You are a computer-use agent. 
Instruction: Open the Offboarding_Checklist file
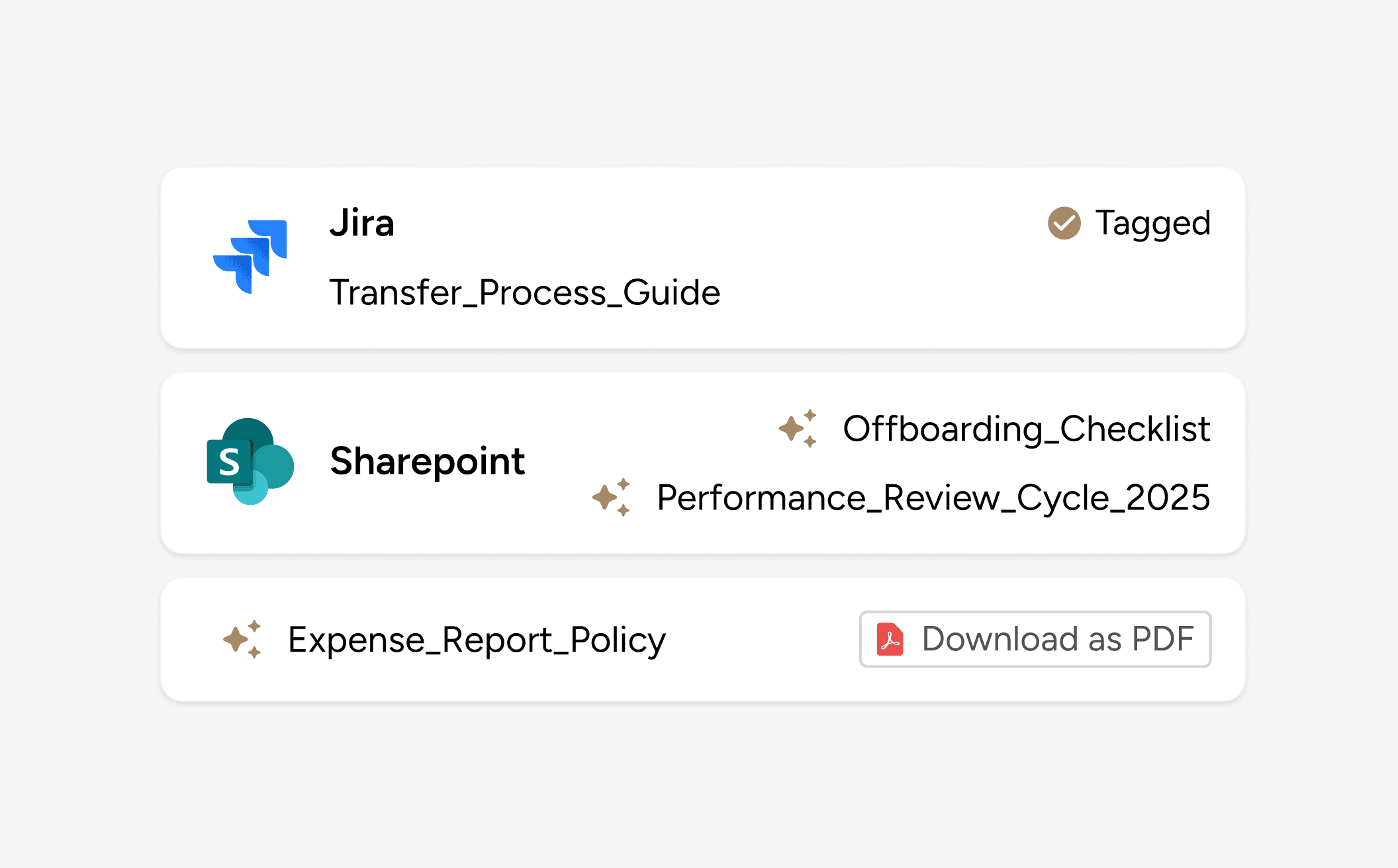point(1026,429)
